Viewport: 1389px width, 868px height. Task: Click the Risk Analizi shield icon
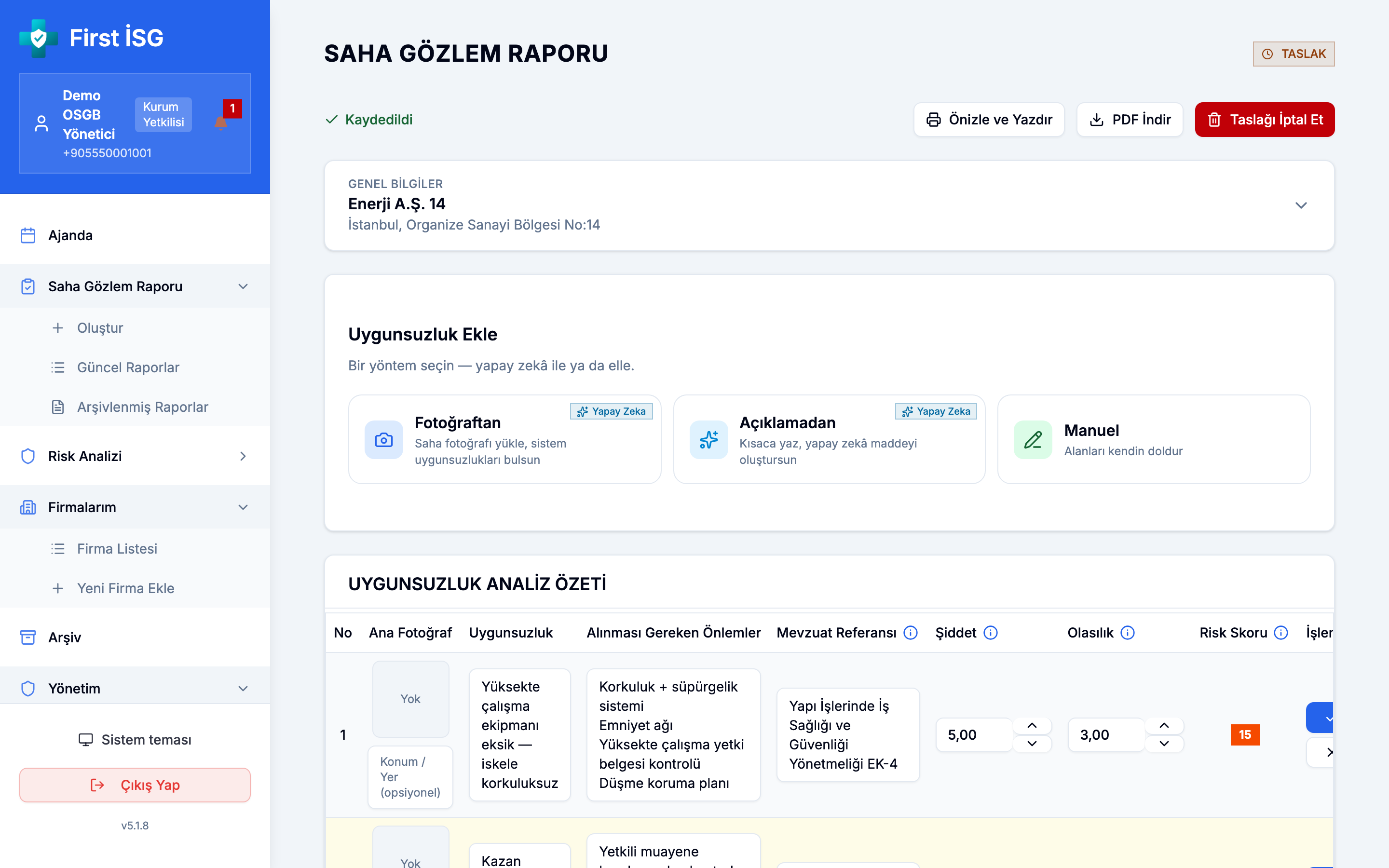[28, 456]
